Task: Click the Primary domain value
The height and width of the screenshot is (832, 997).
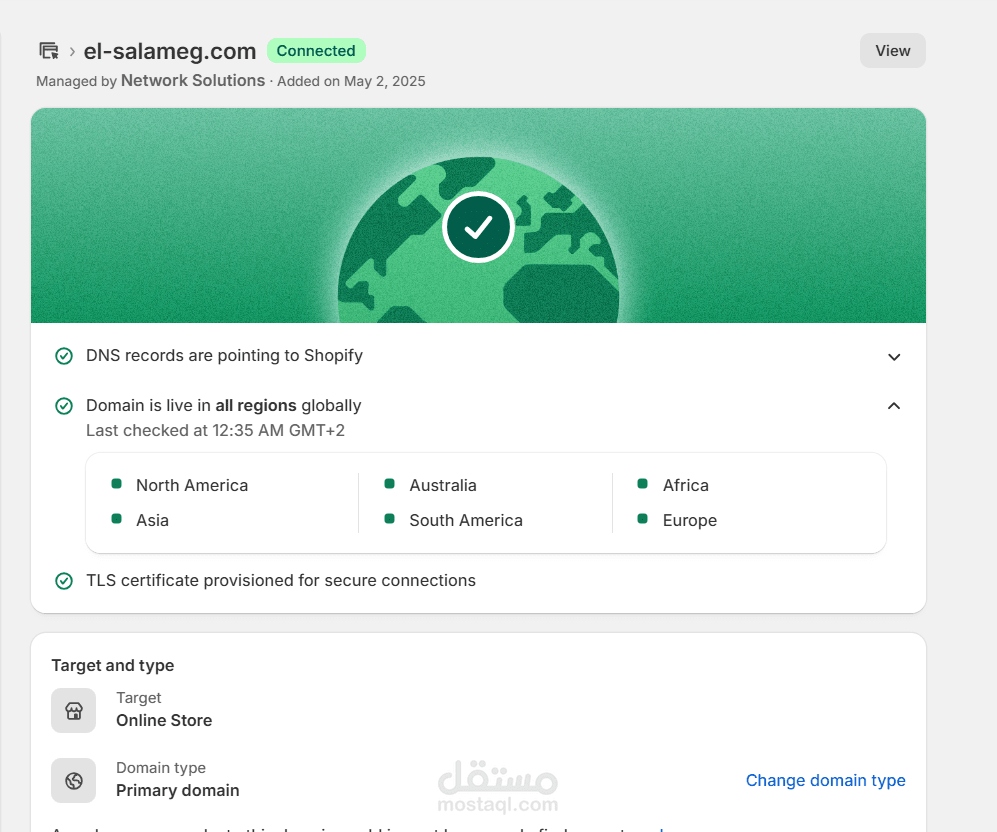Action: click(x=178, y=790)
